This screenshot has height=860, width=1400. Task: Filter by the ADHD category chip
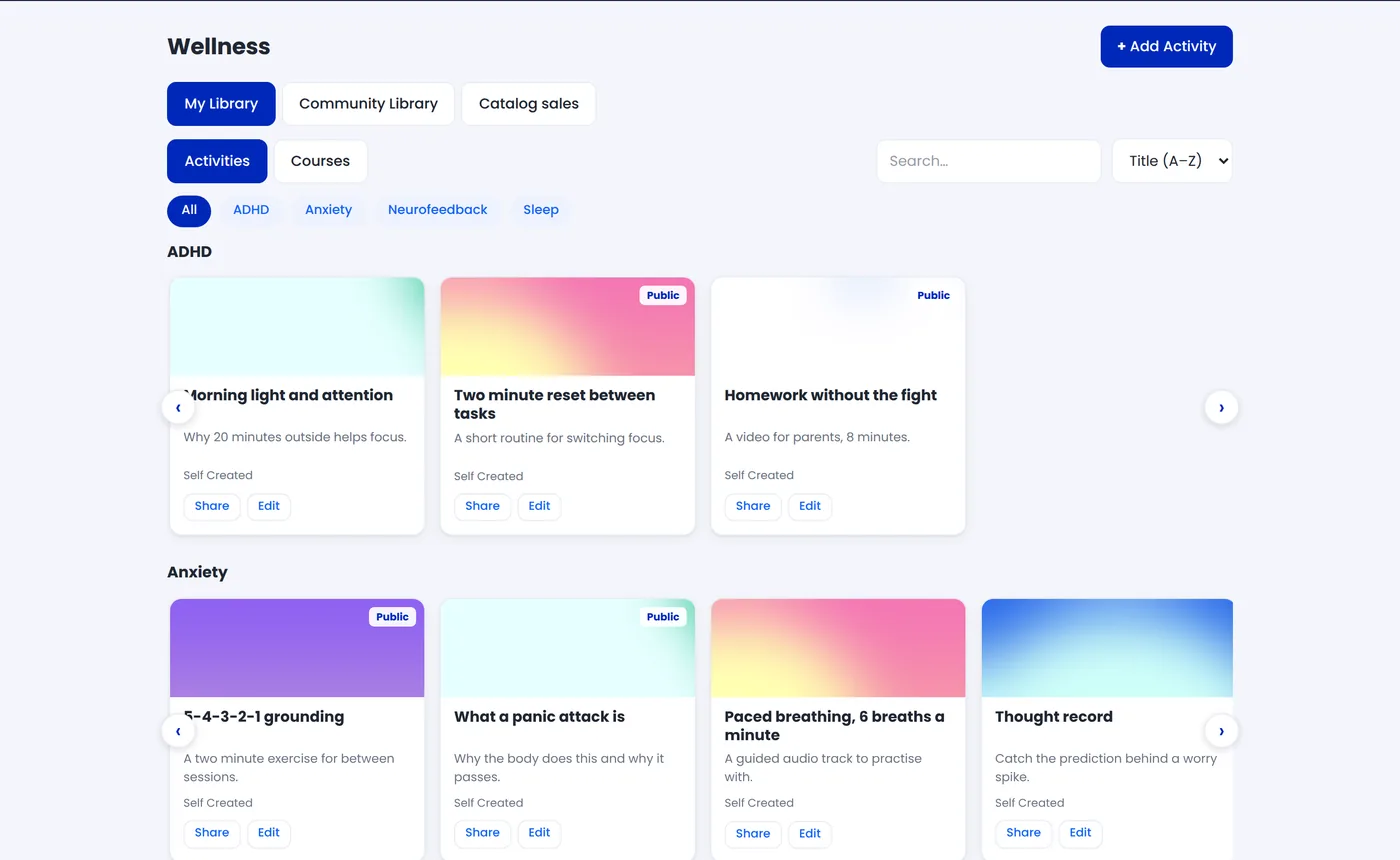pos(251,210)
